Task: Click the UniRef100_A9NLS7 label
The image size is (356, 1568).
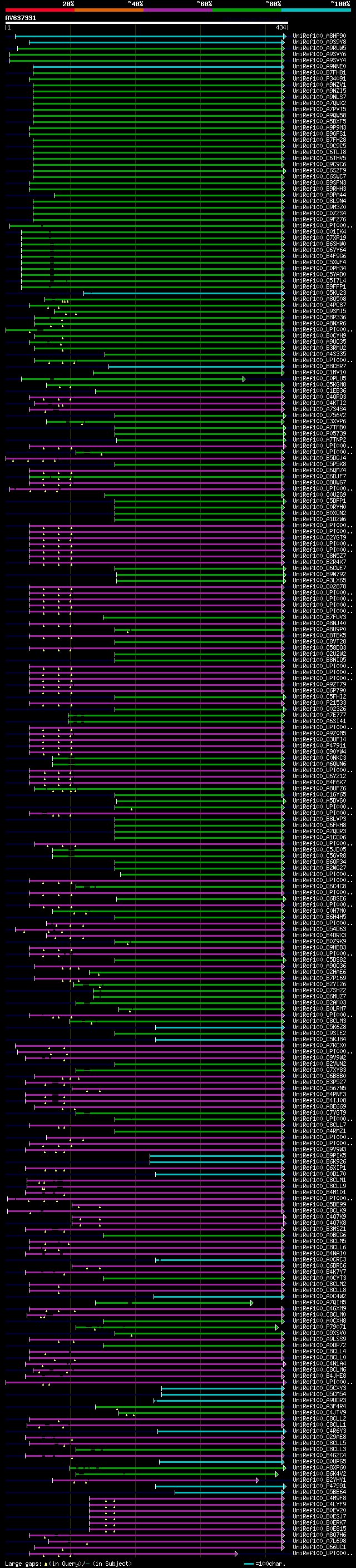Action: point(319,97)
